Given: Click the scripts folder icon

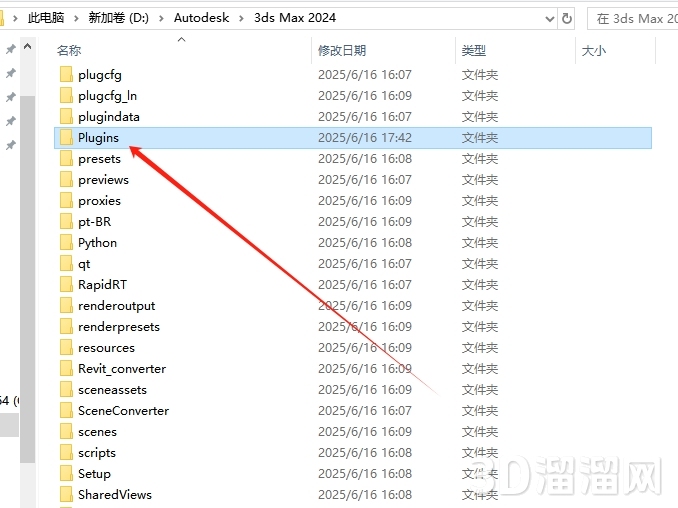Looking at the screenshot, I should click(66, 453).
